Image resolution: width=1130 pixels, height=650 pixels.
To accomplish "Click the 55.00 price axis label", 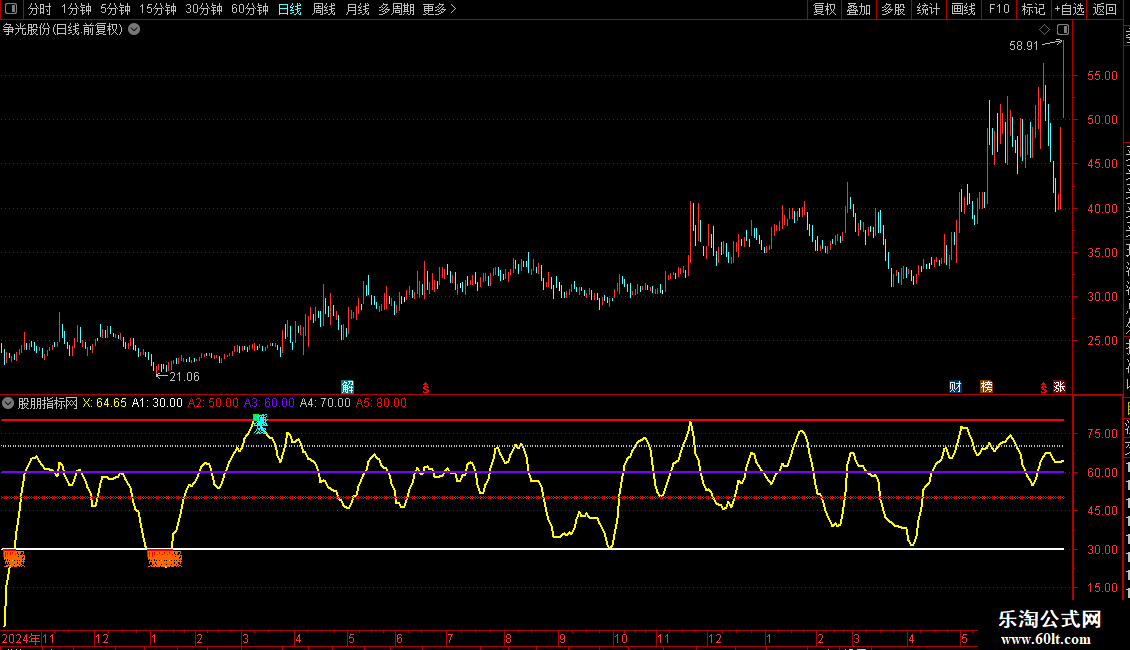I will pyautogui.click(x=1102, y=76).
